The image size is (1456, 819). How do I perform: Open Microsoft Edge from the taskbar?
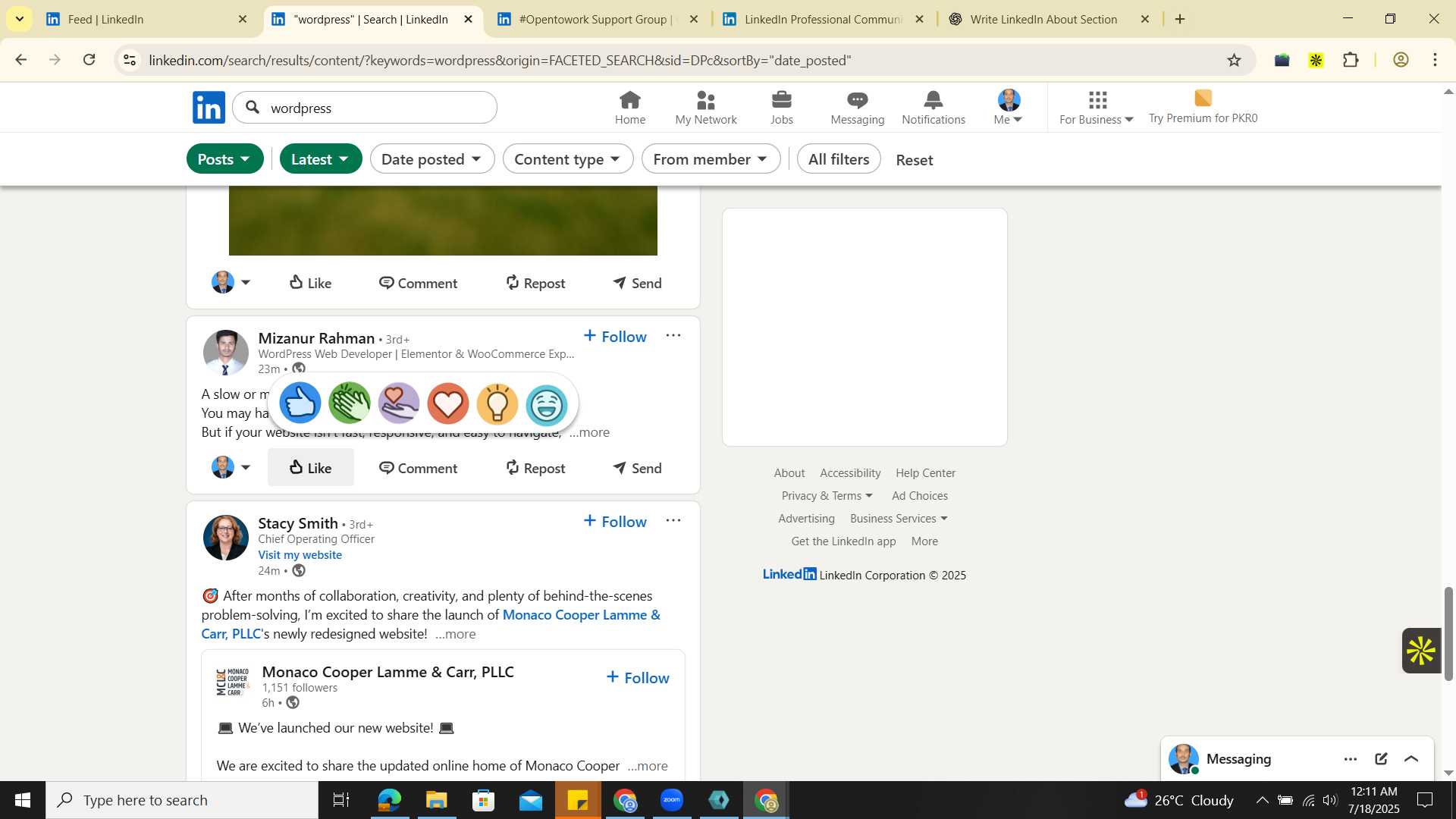(389, 800)
